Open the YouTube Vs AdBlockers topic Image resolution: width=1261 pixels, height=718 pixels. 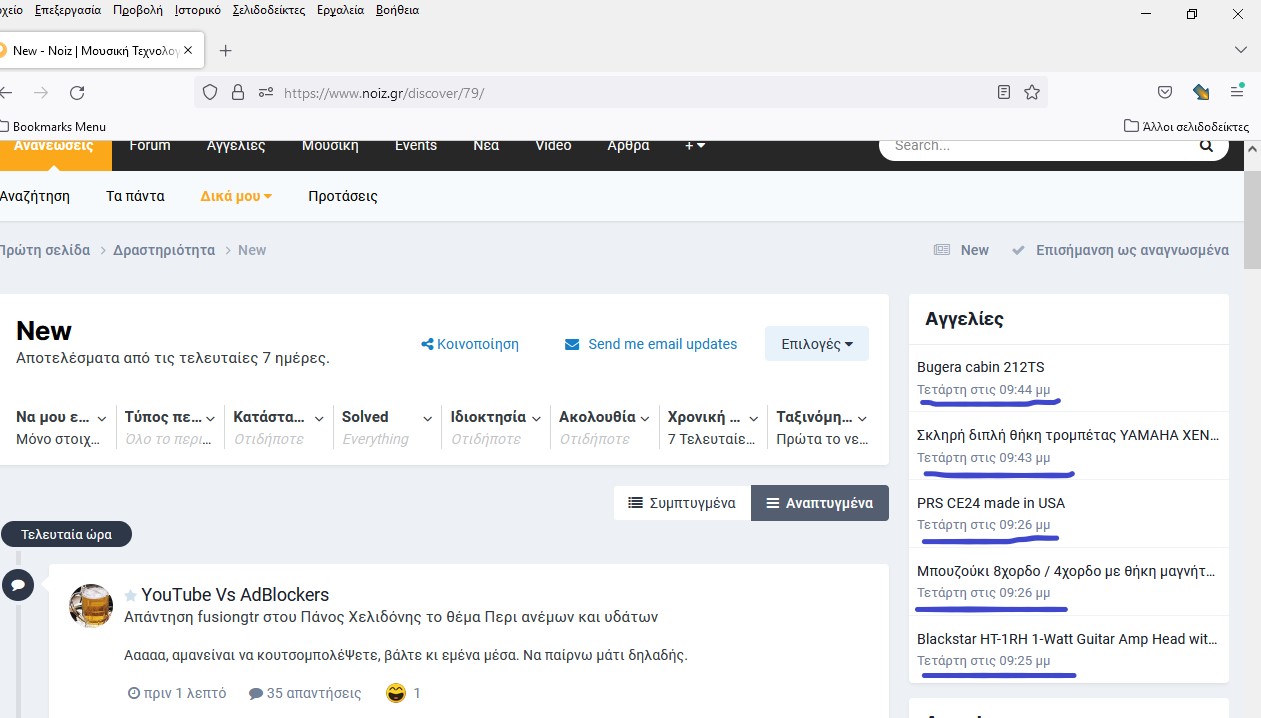(235, 595)
